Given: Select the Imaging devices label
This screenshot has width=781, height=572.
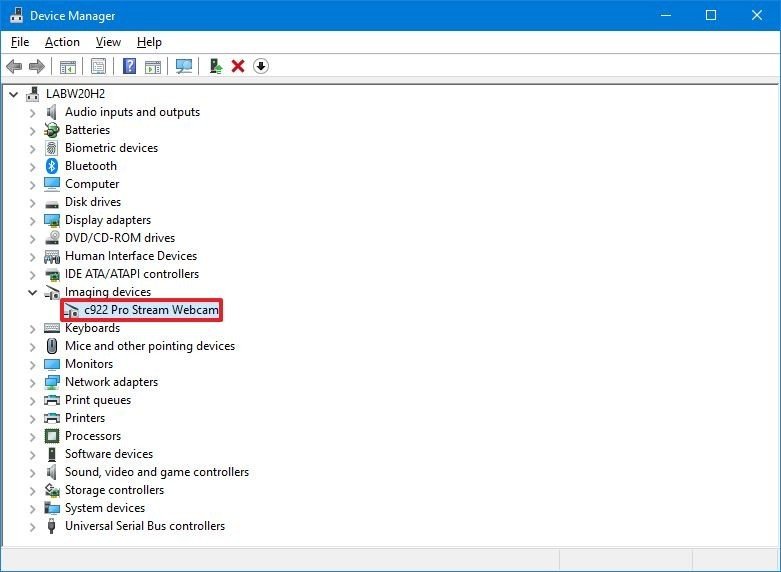Looking at the screenshot, I should click(108, 292).
